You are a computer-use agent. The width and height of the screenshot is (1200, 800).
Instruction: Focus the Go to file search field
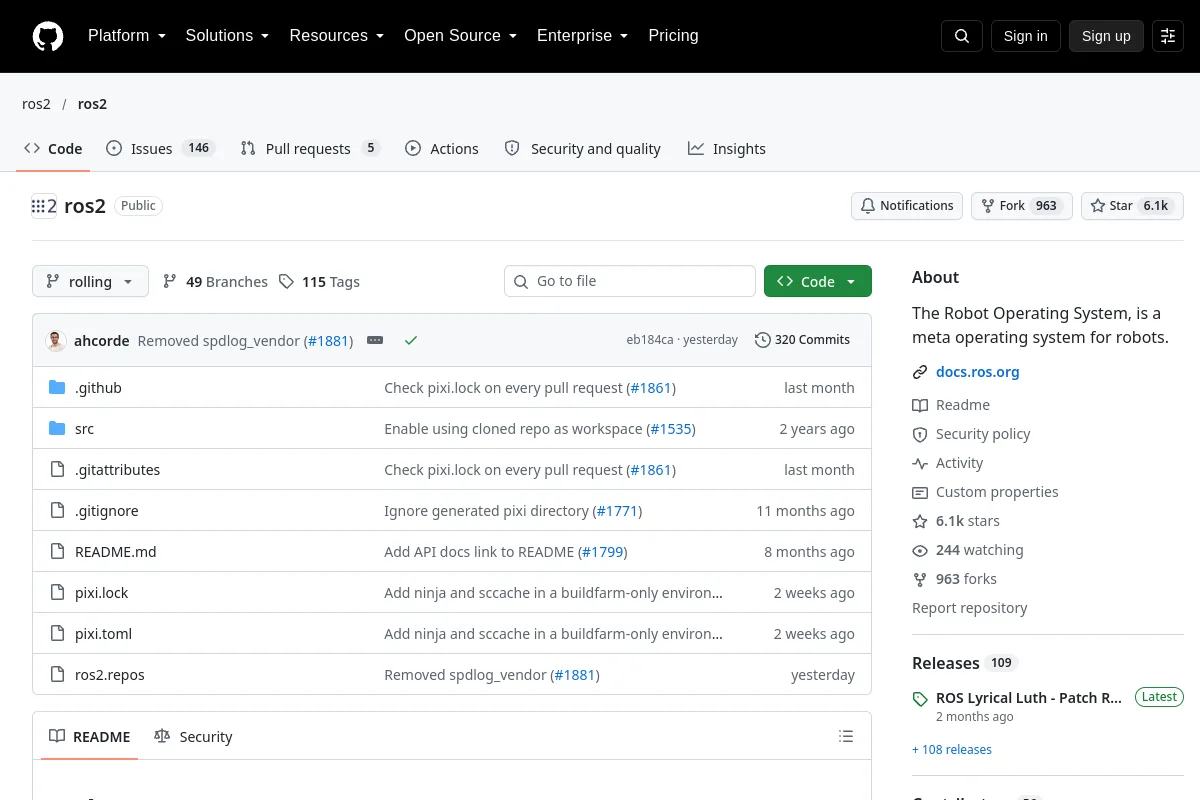tap(630, 282)
